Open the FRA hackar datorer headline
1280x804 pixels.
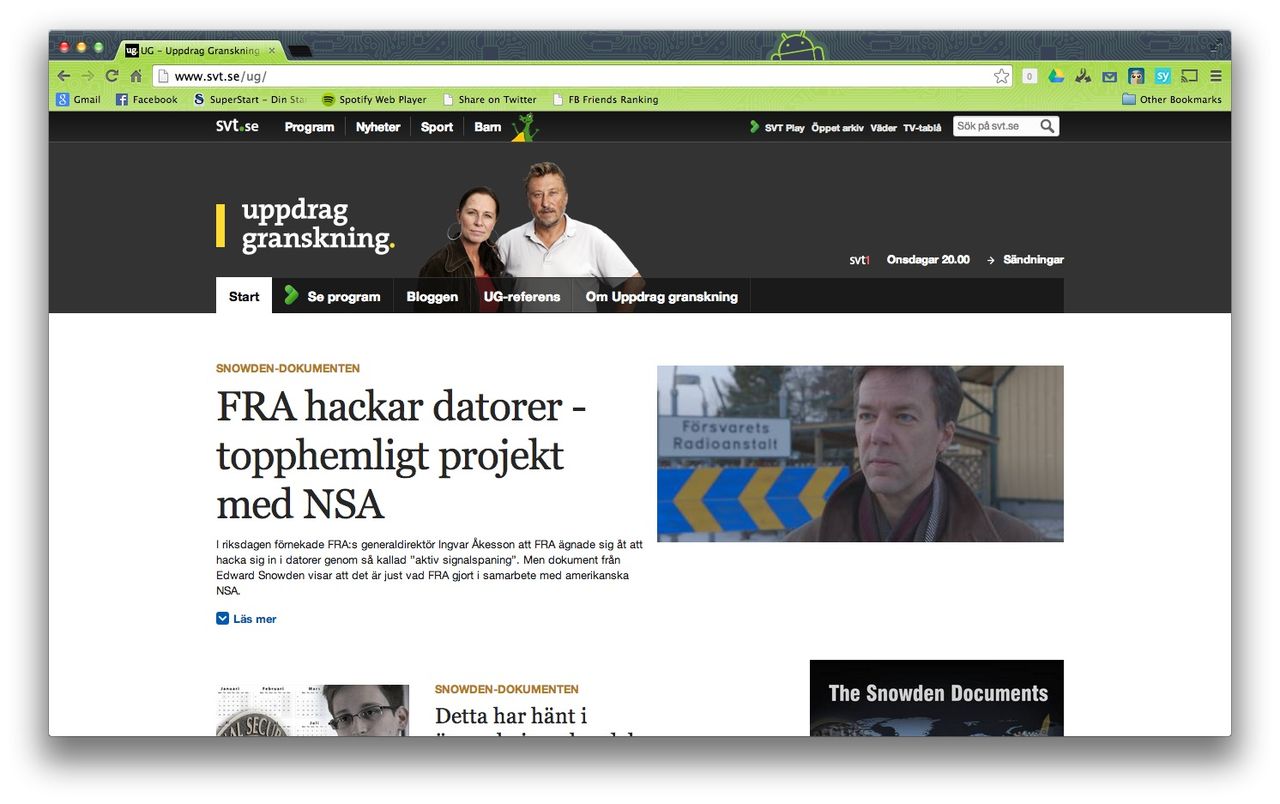coord(401,455)
